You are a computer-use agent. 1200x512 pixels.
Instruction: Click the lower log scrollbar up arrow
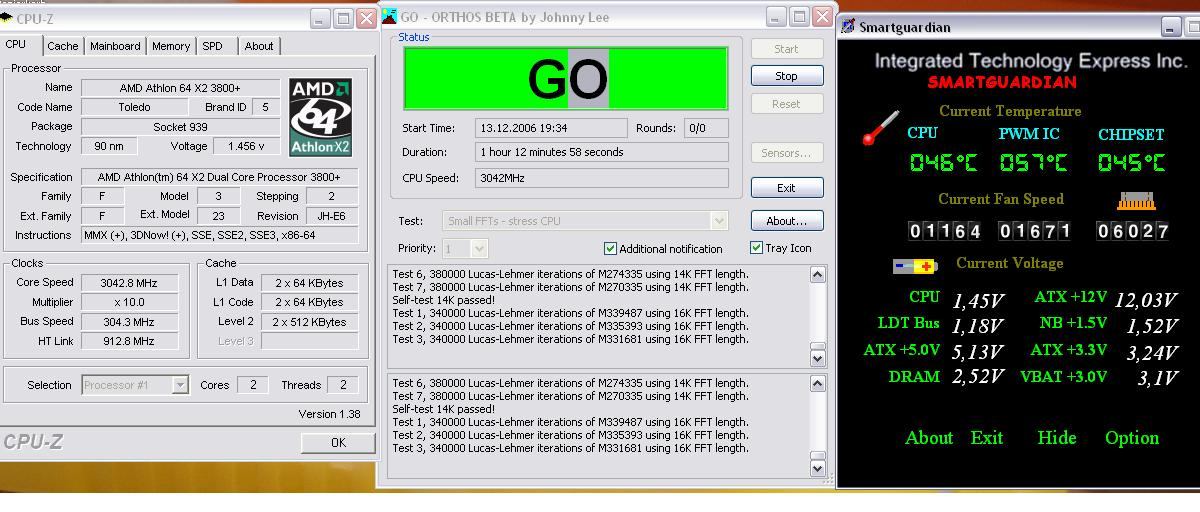818,383
